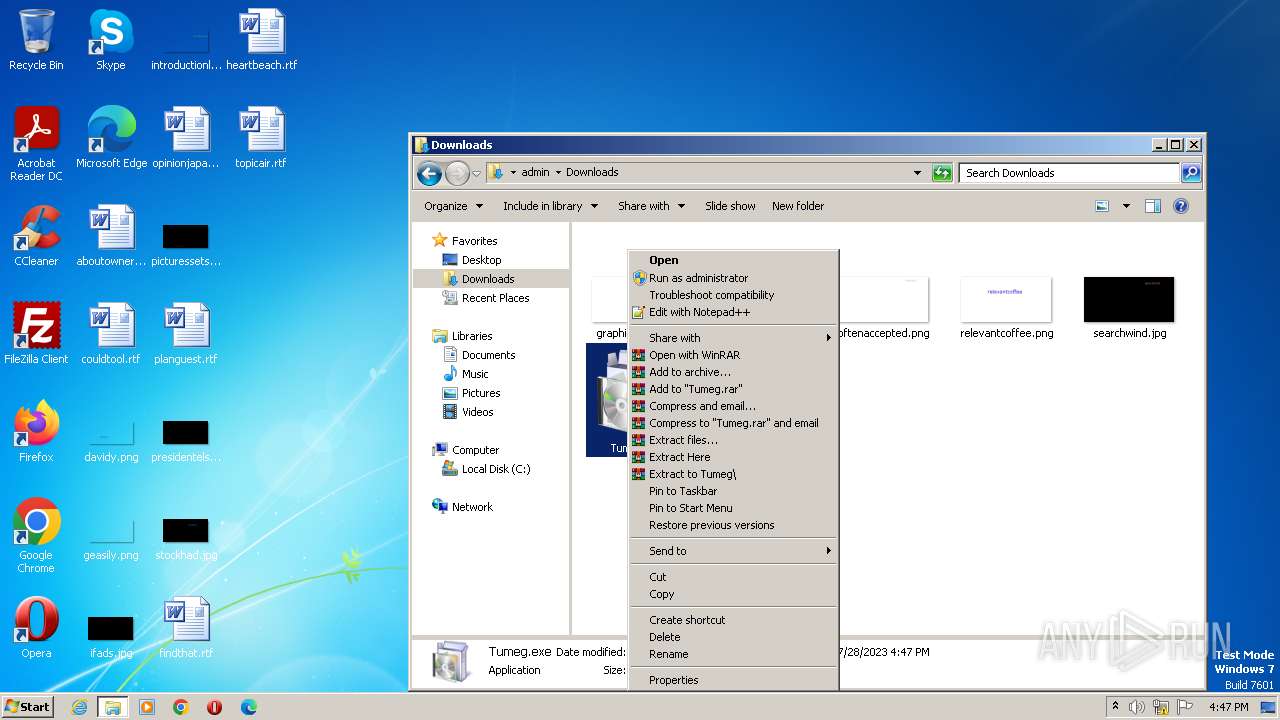Select the searchwind.jpg thumbnail
The image size is (1280, 720).
[1129, 308]
